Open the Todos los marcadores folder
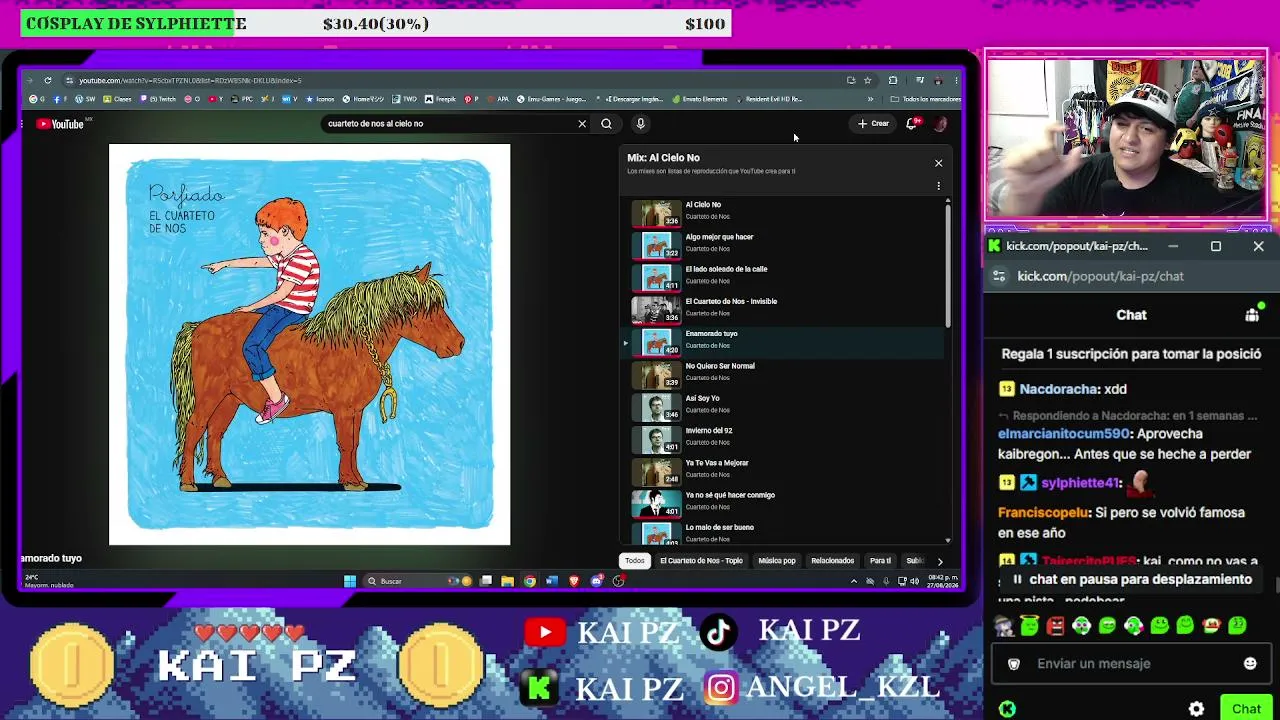This screenshot has width=1280, height=720. click(926, 99)
